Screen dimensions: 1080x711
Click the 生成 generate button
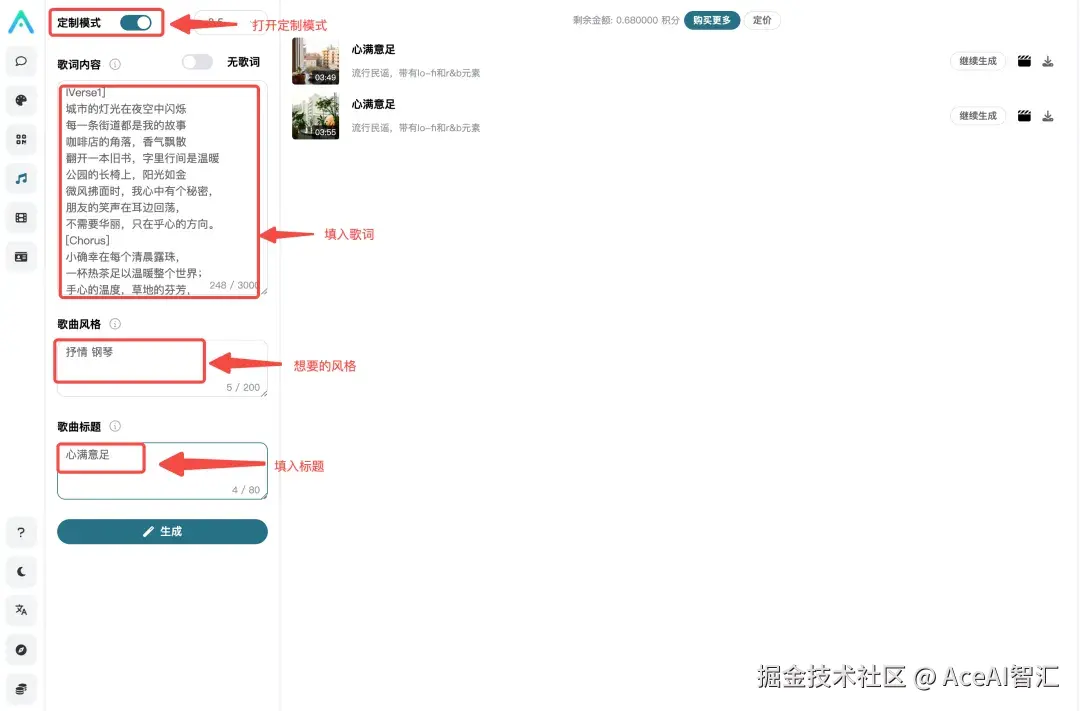pos(161,532)
